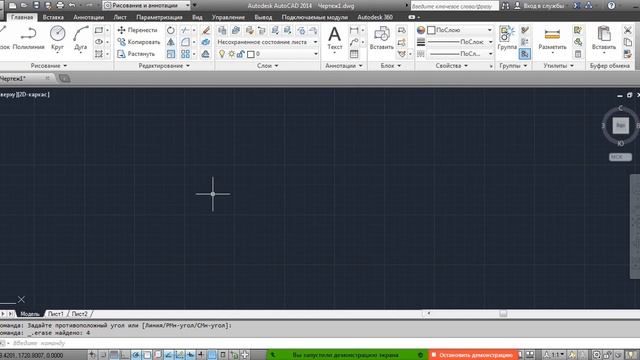Click the Move (Перенести) command
This screenshot has height=360, width=640.
(137, 30)
